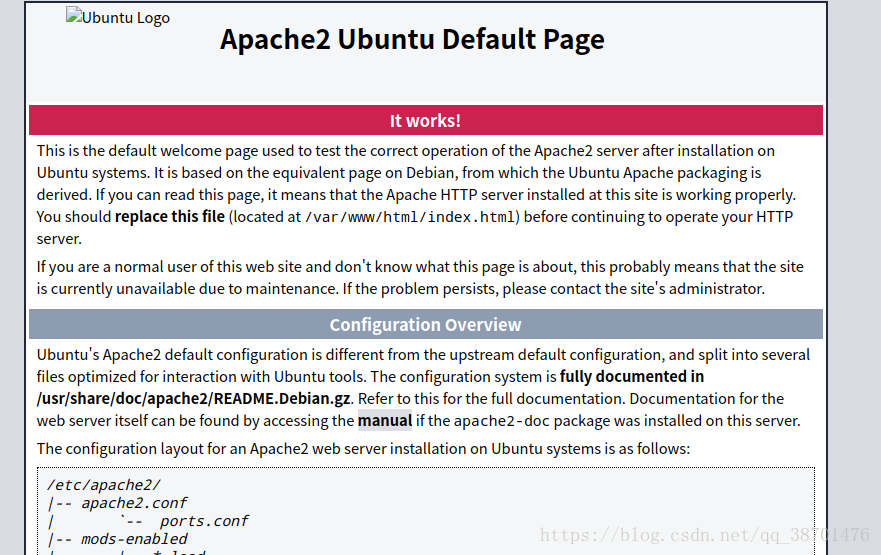The image size is (881, 555).
Task: Click the /var/www/html/index.html path text
Action: tap(410, 217)
